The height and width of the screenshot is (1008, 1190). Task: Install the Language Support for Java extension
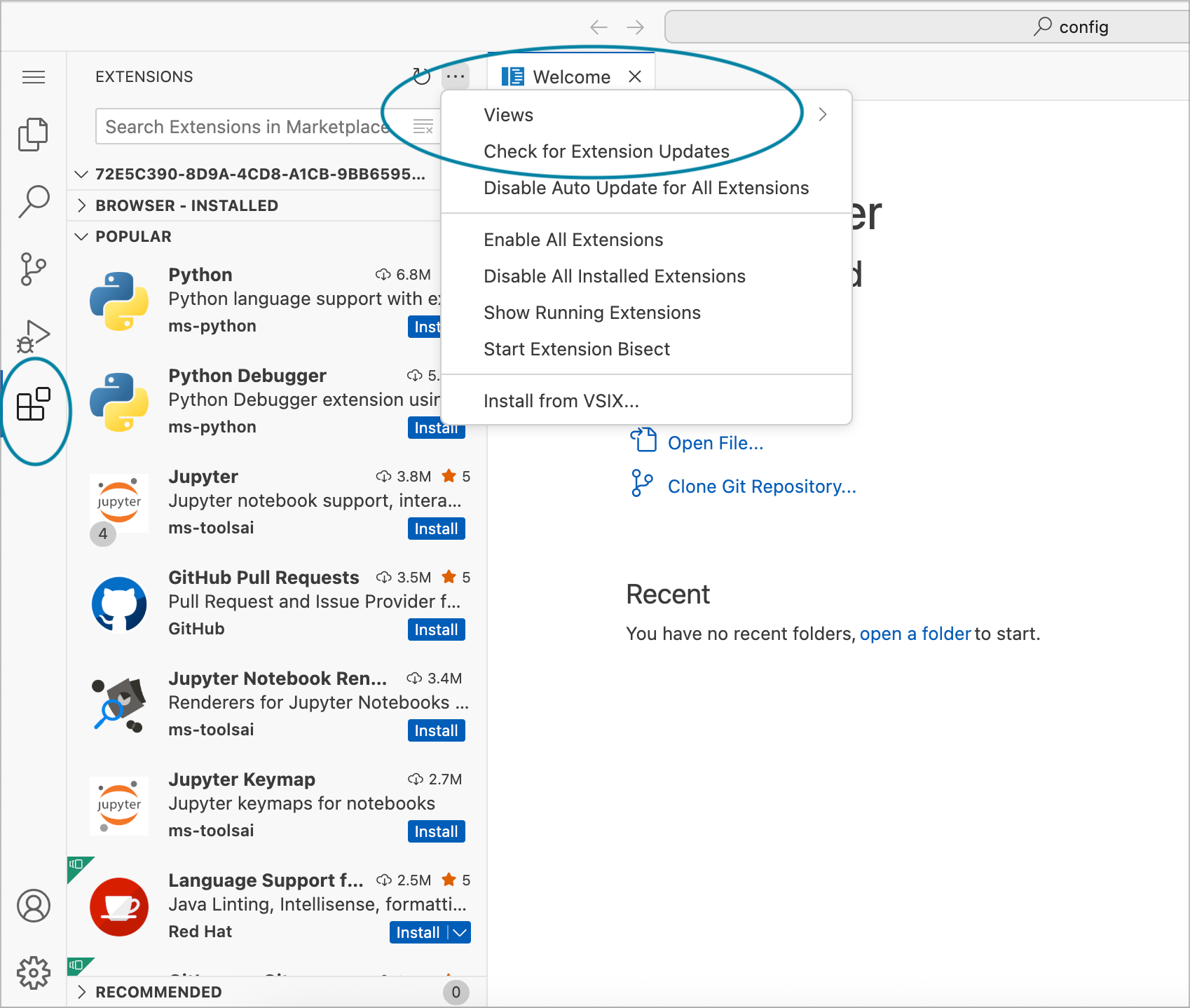click(418, 932)
